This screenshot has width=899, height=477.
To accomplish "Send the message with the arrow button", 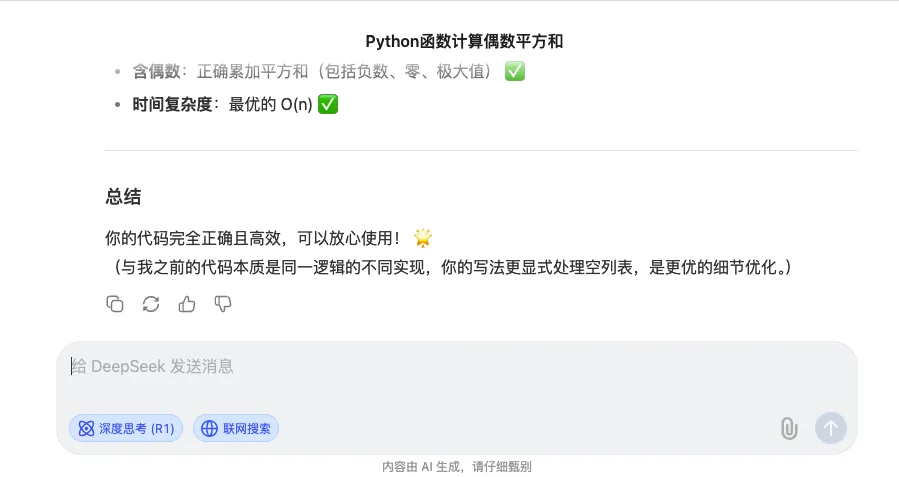I will [831, 428].
